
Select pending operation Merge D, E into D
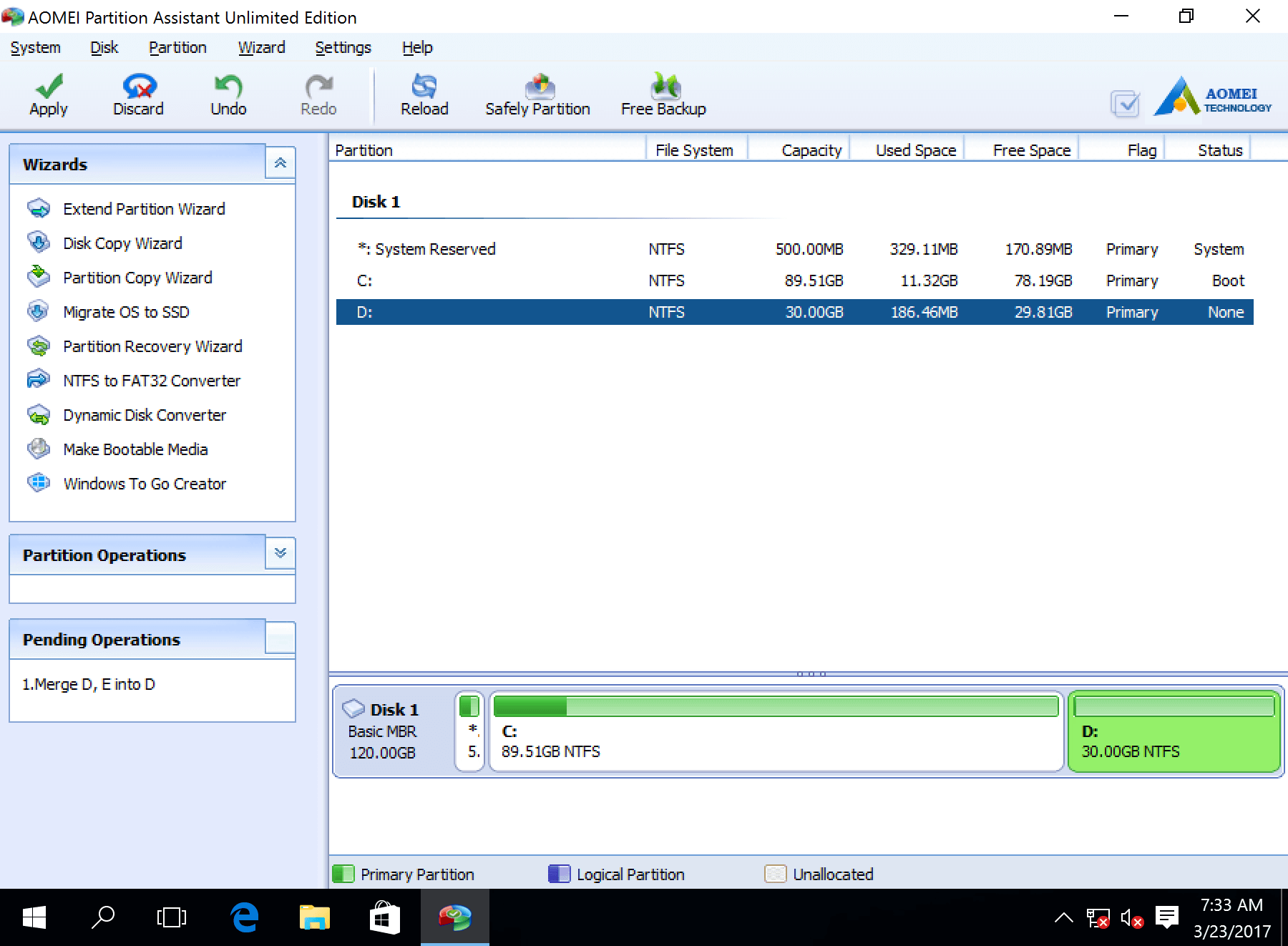pos(89,684)
